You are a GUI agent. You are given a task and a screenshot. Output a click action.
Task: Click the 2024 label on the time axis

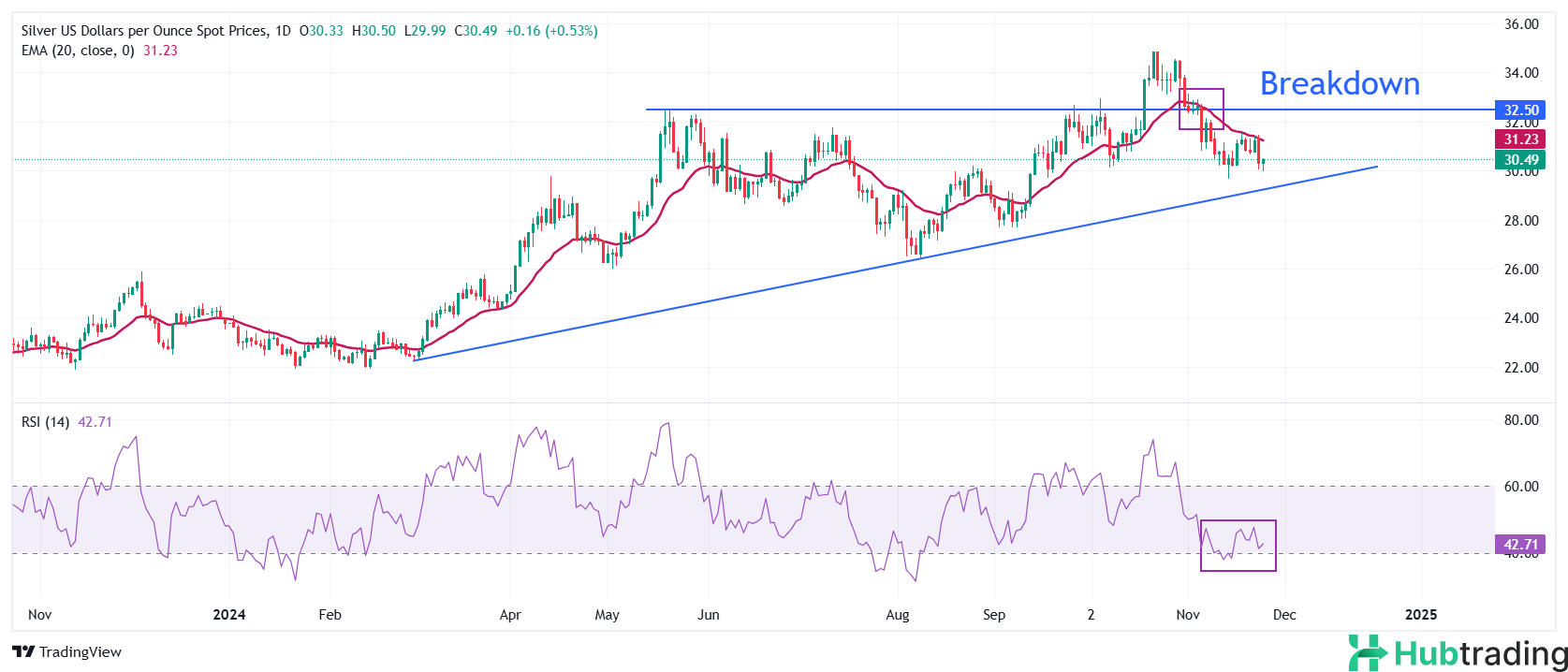(x=229, y=615)
